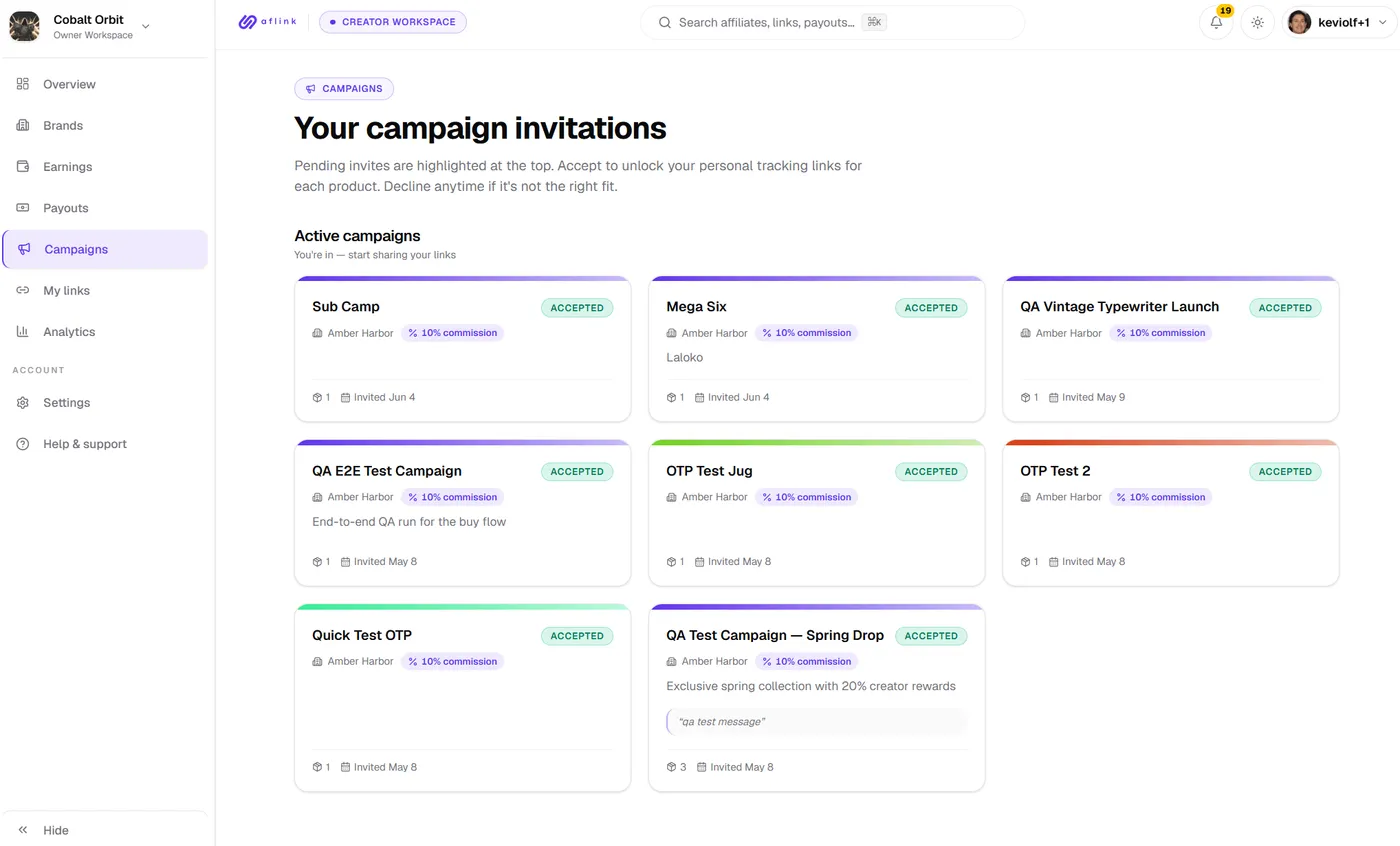
Task: Focus the search affiliates input field
Action: (x=832, y=22)
